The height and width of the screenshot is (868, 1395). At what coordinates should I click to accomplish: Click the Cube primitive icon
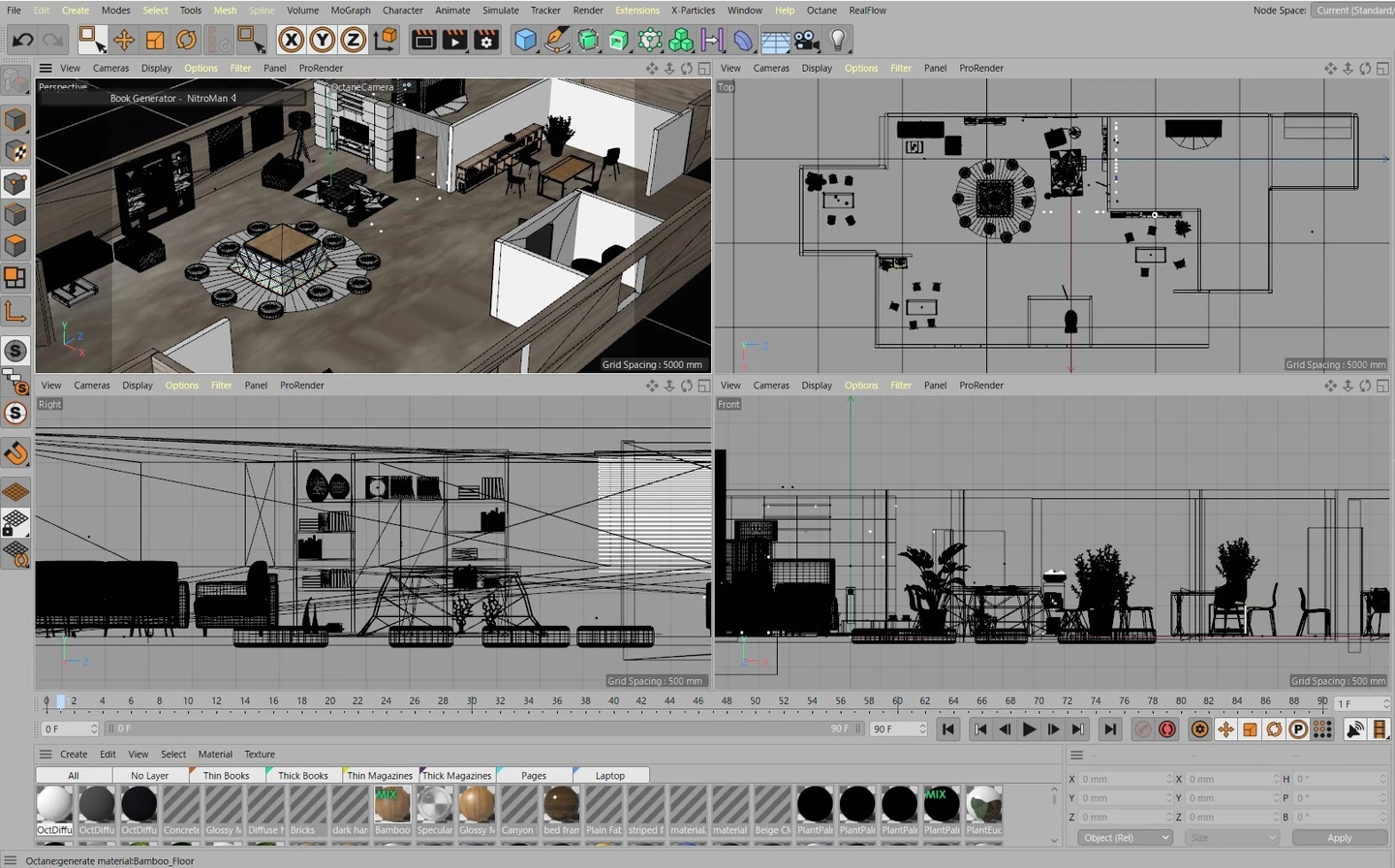[525, 40]
